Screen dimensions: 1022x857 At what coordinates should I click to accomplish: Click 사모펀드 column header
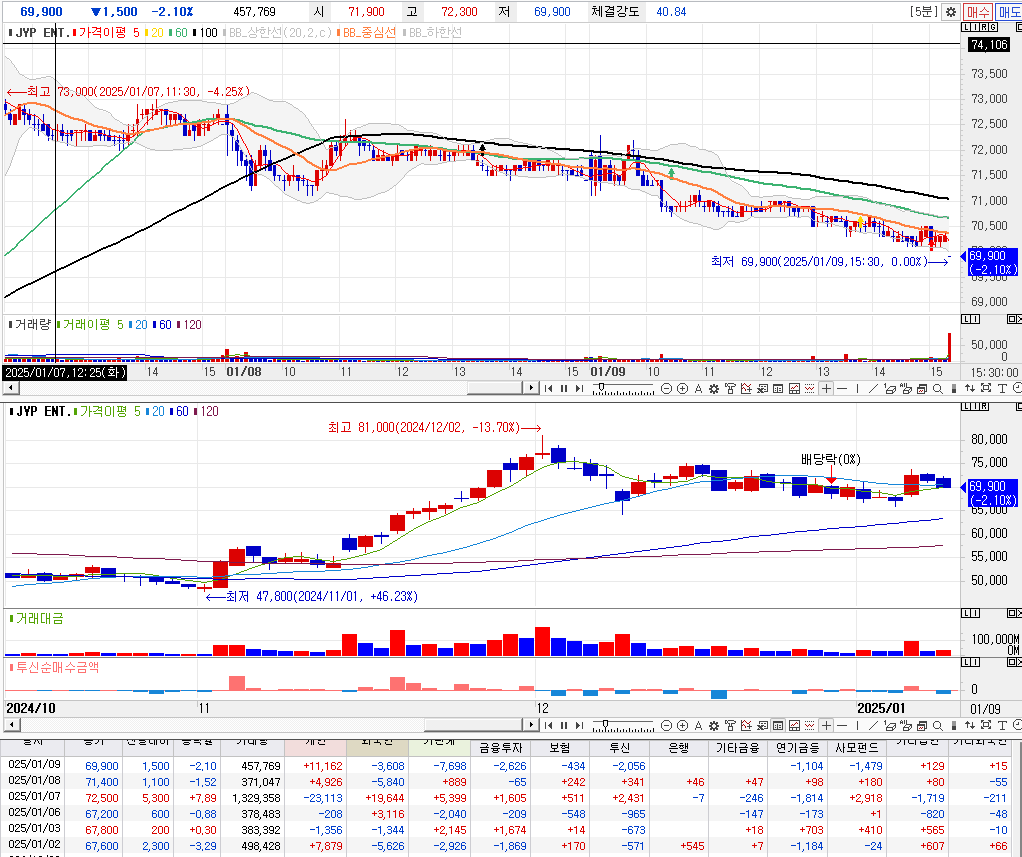coord(856,748)
